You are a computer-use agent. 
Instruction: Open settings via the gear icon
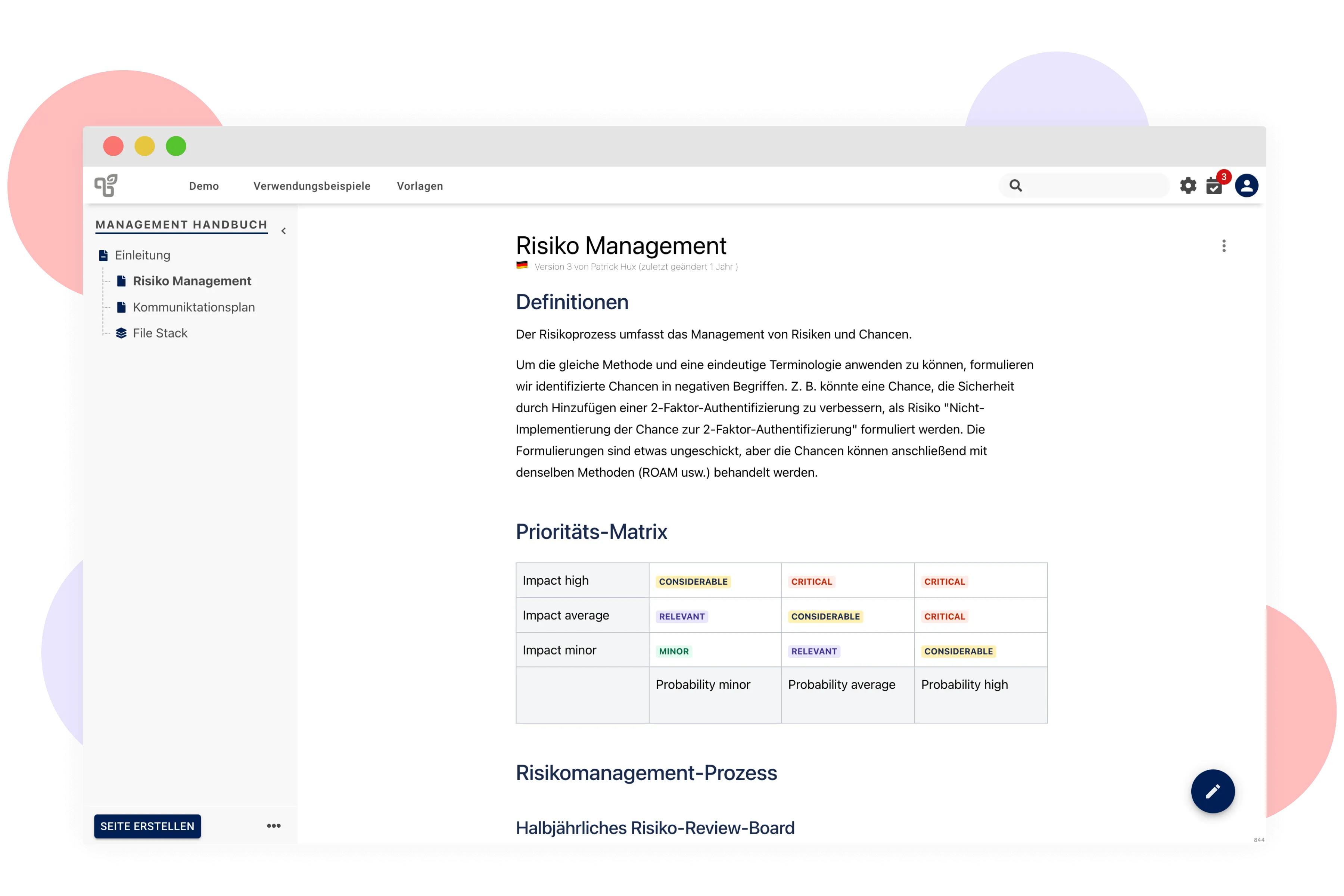pyautogui.click(x=1188, y=186)
